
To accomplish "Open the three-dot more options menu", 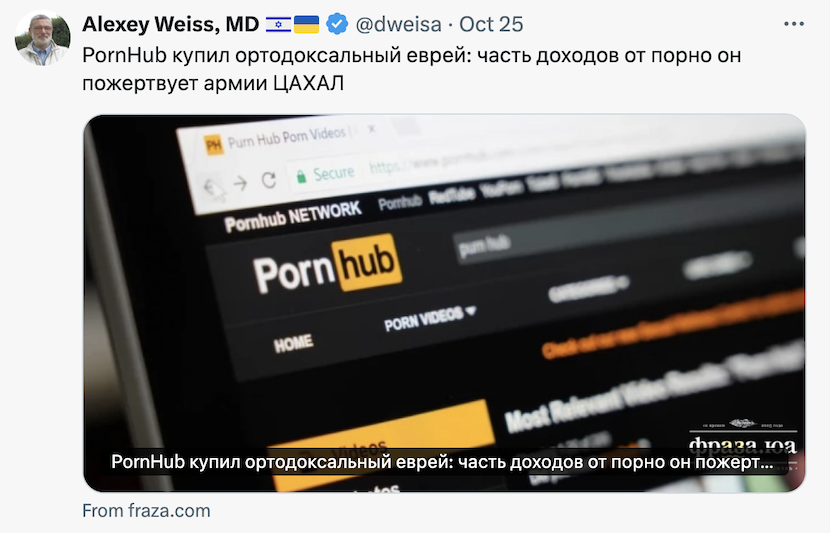I will coord(794,24).
